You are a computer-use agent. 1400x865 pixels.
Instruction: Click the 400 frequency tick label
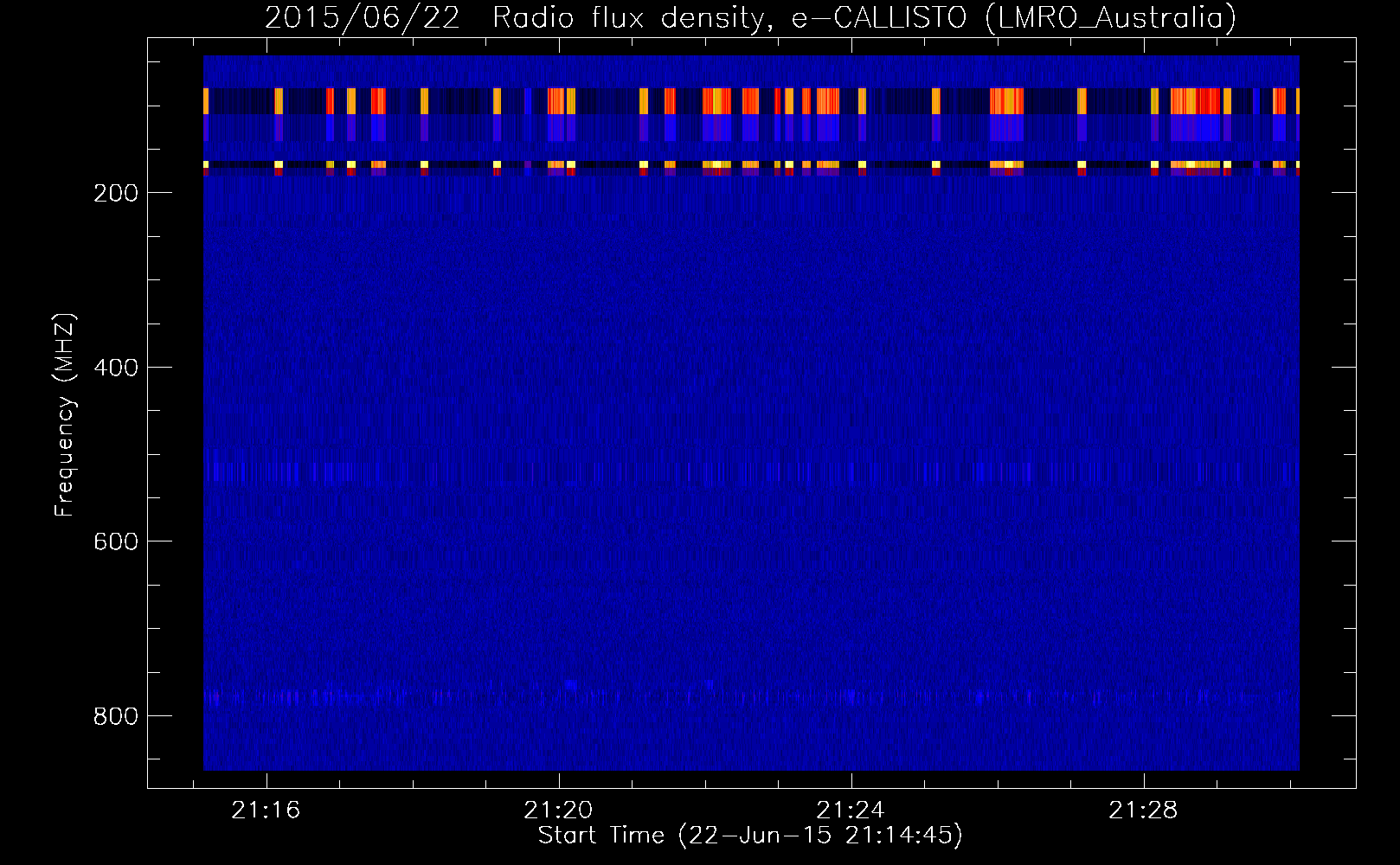(116, 368)
